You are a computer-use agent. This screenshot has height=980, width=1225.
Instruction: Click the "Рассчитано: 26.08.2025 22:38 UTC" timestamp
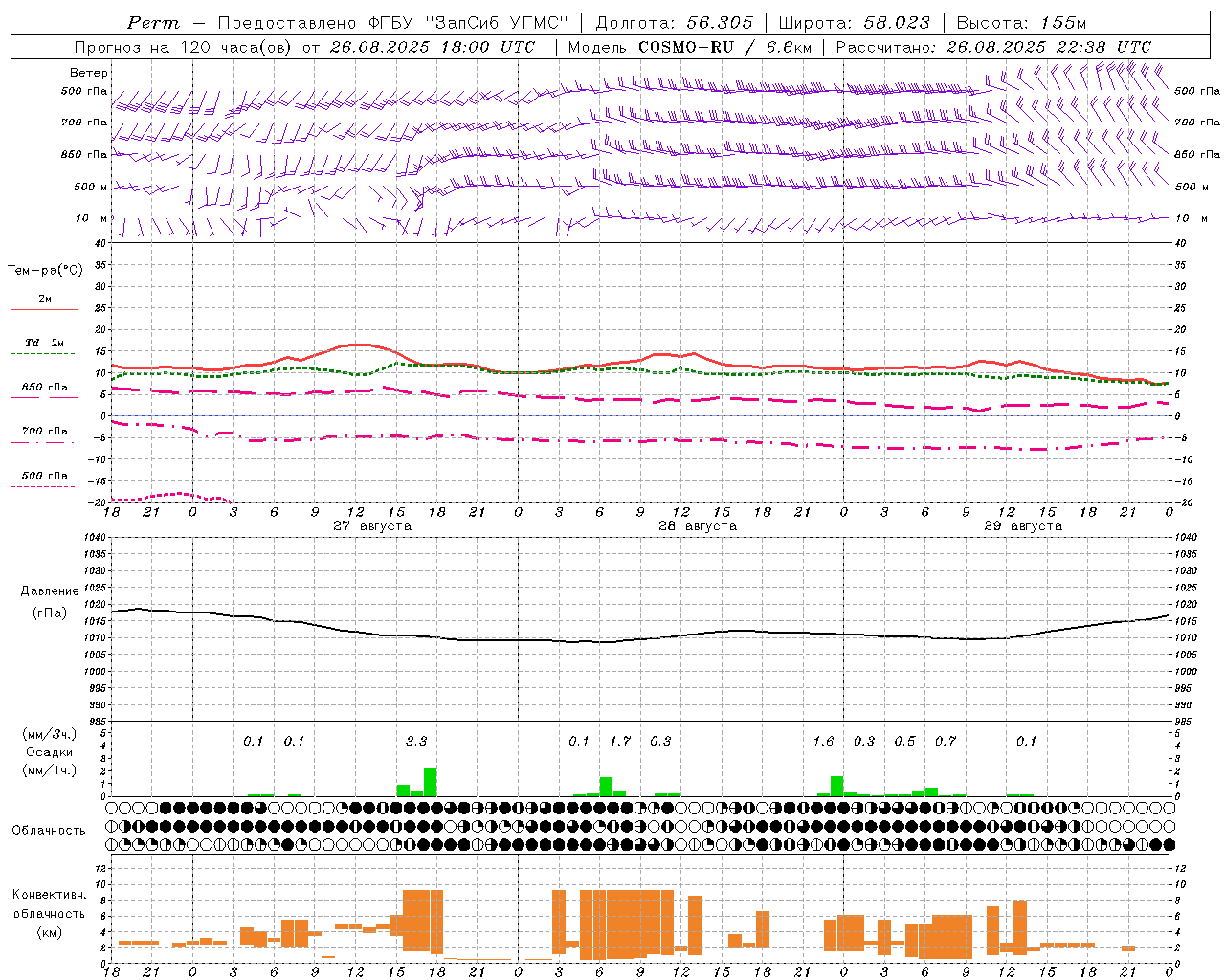[x=993, y=47]
